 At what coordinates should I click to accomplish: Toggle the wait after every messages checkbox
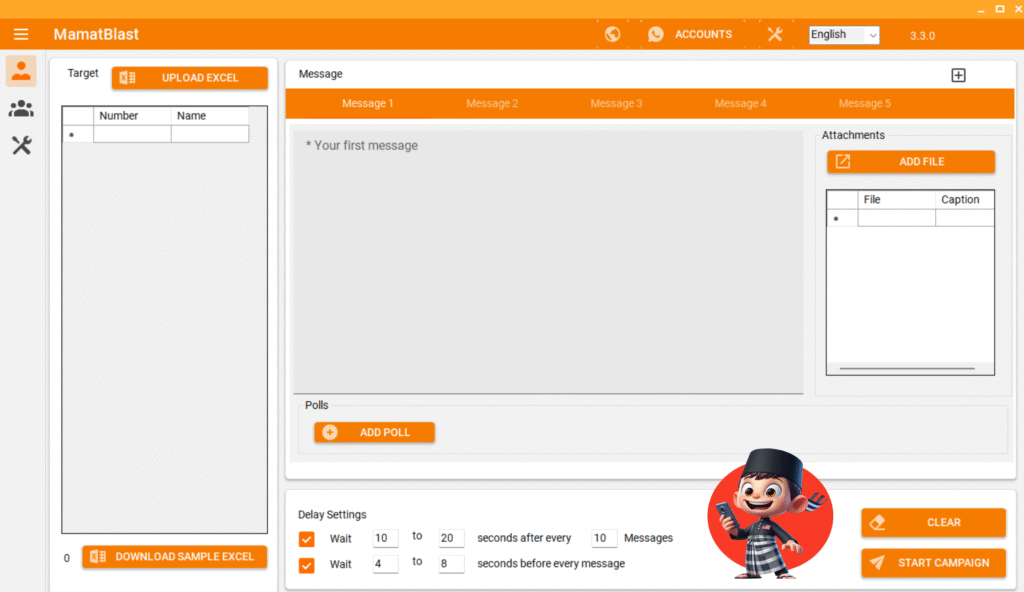pos(307,539)
